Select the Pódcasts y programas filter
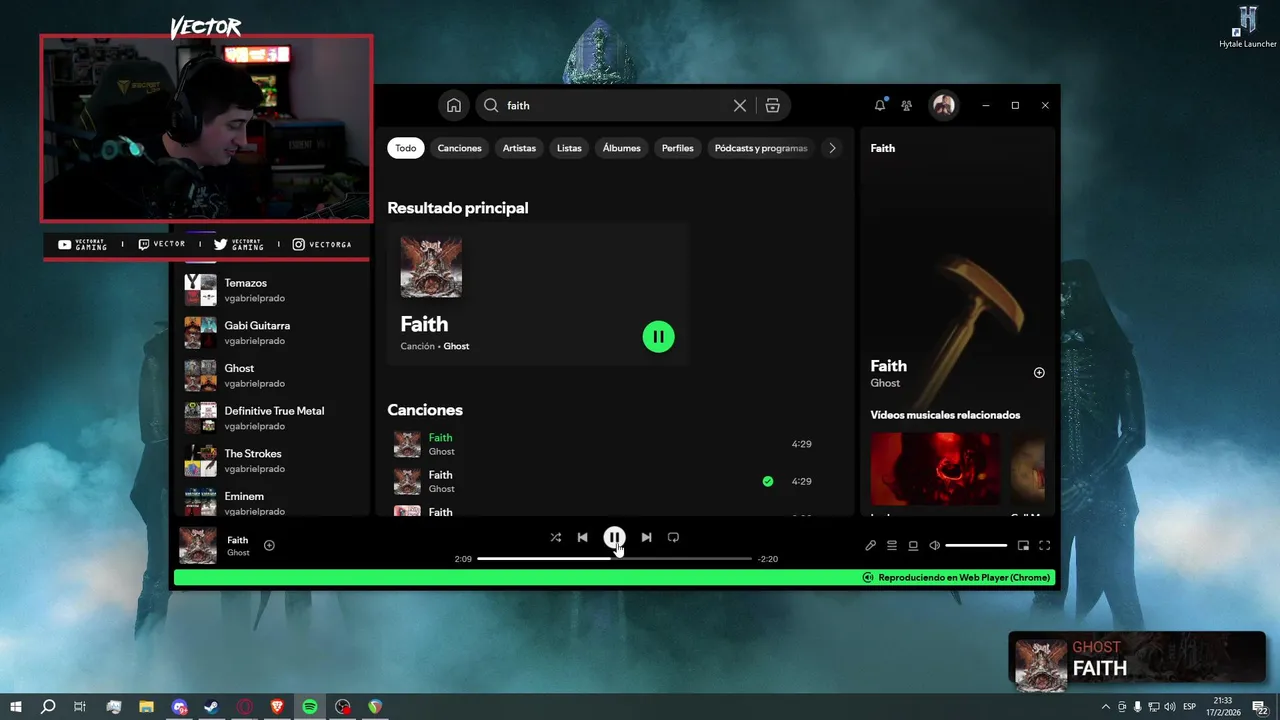 [x=761, y=148]
